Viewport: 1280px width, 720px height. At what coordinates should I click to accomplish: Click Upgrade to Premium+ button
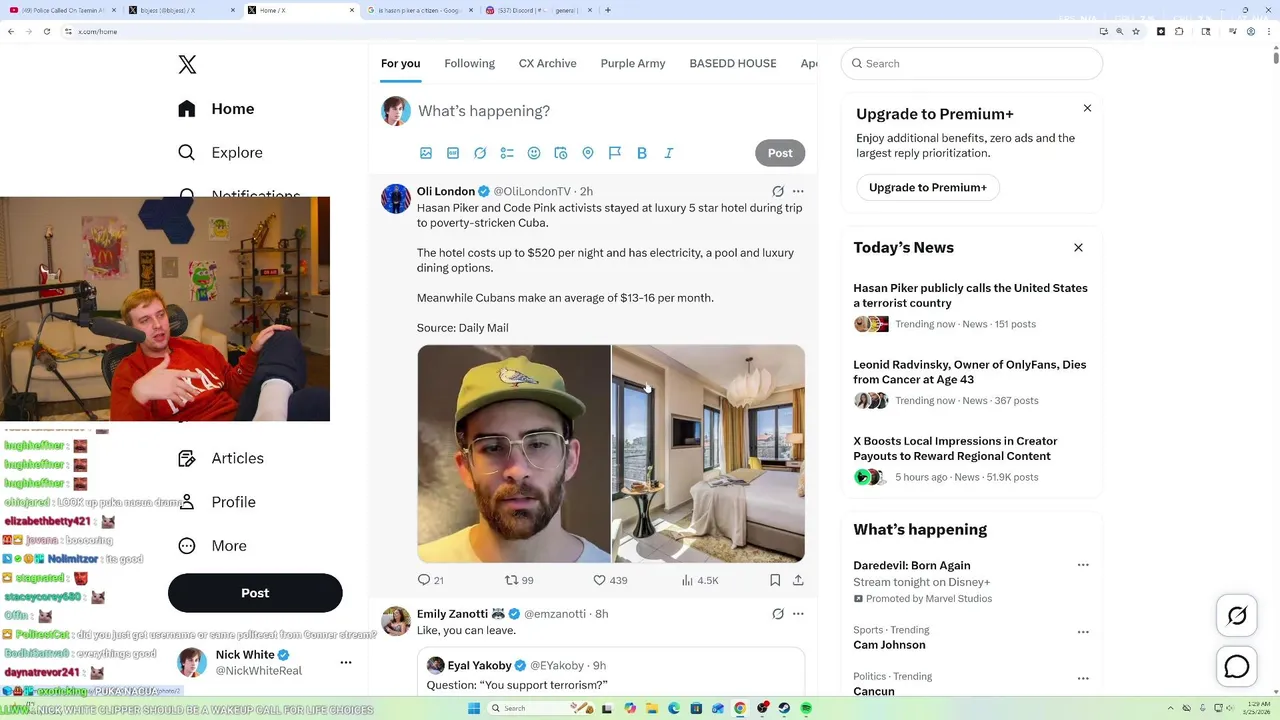click(x=928, y=187)
